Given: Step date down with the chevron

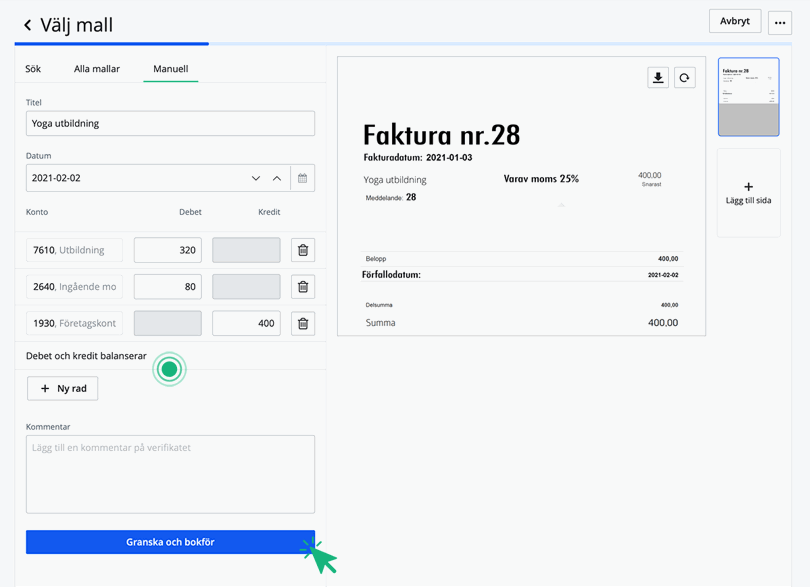Looking at the screenshot, I should 256,178.
